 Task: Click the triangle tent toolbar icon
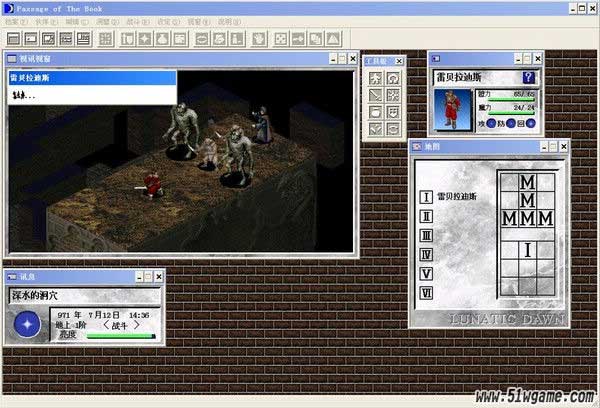[334, 39]
